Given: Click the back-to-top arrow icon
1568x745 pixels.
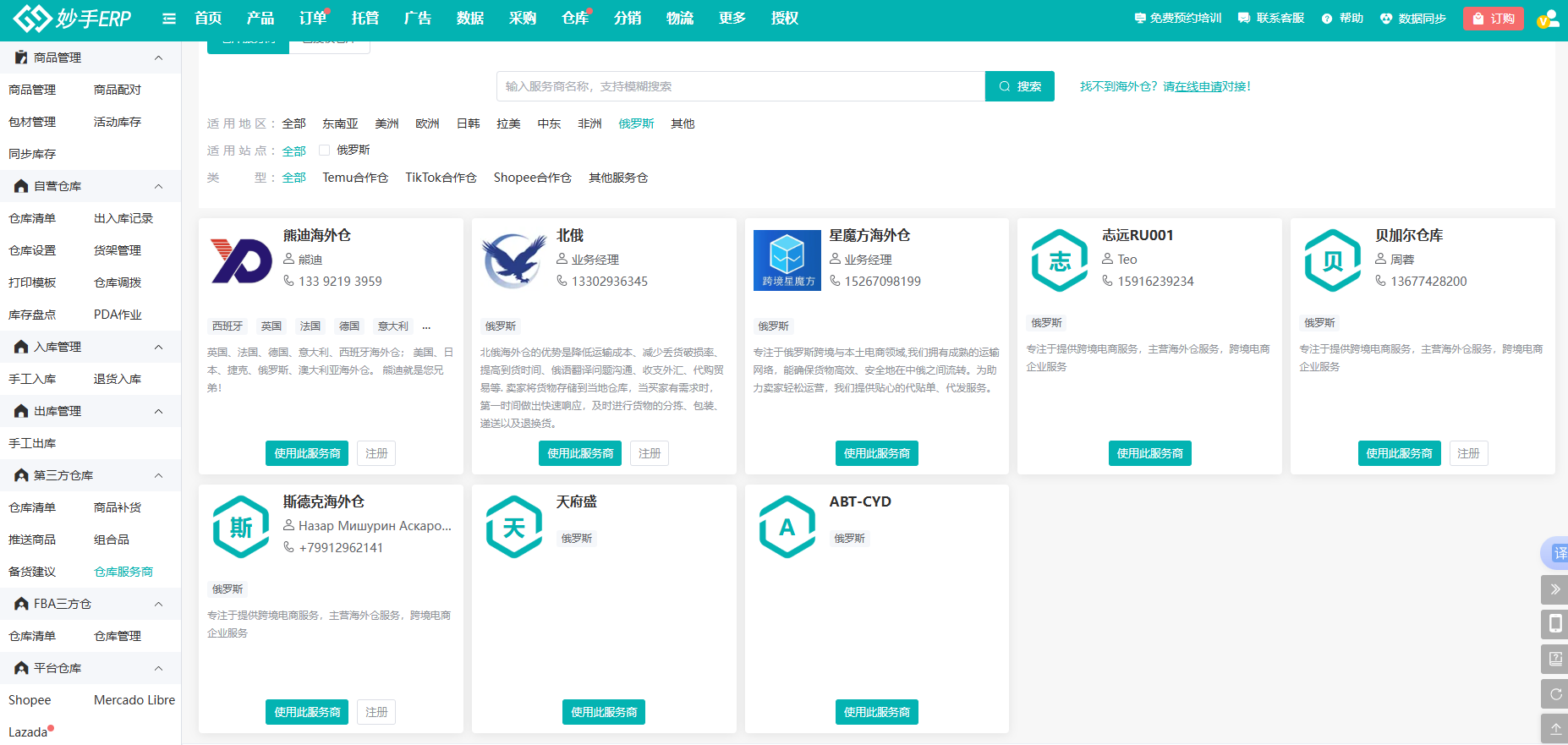Looking at the screenshot, I should tap(1554, 728).
